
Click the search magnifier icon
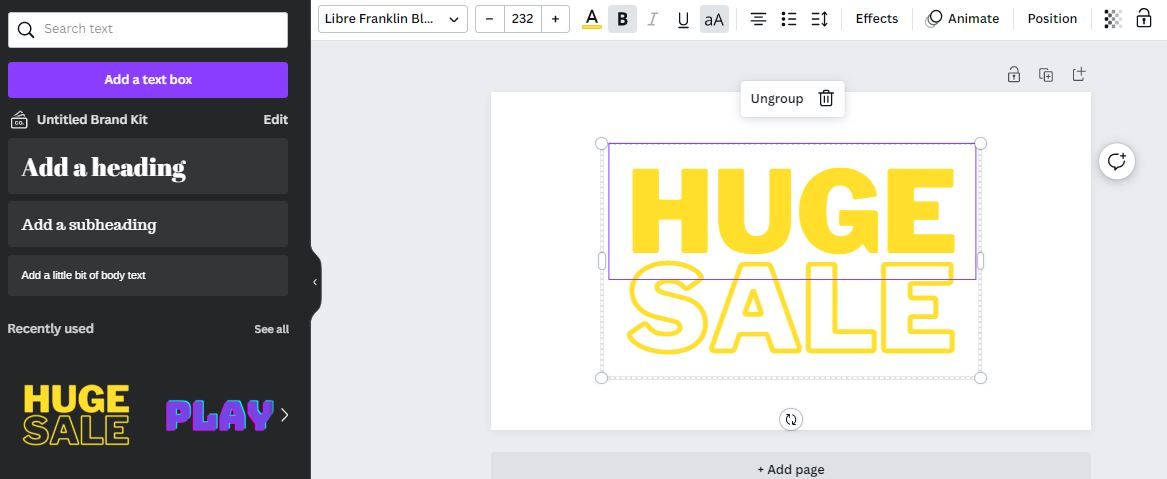click(26, 29)
